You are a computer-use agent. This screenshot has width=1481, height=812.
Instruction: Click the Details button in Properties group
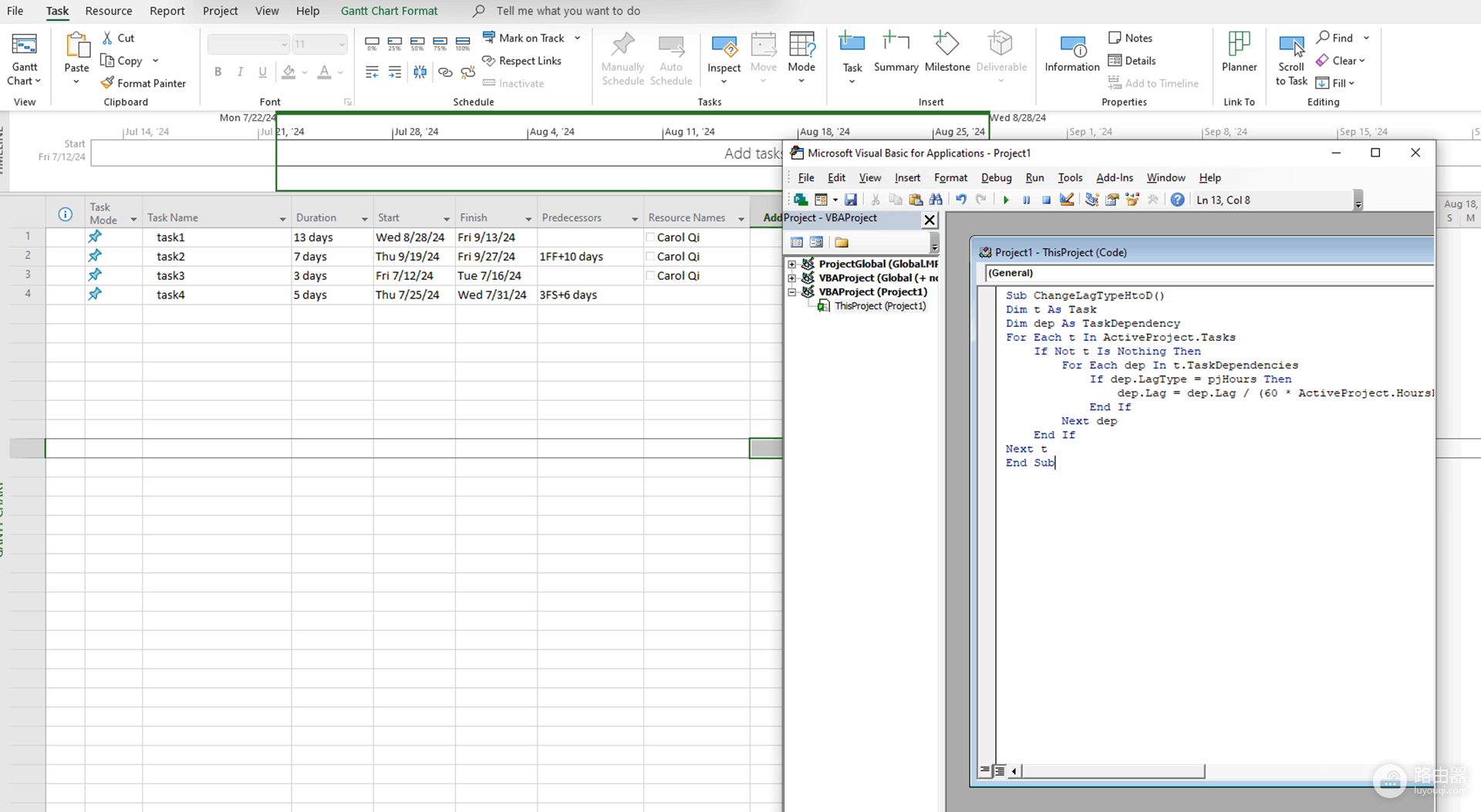1132,61
